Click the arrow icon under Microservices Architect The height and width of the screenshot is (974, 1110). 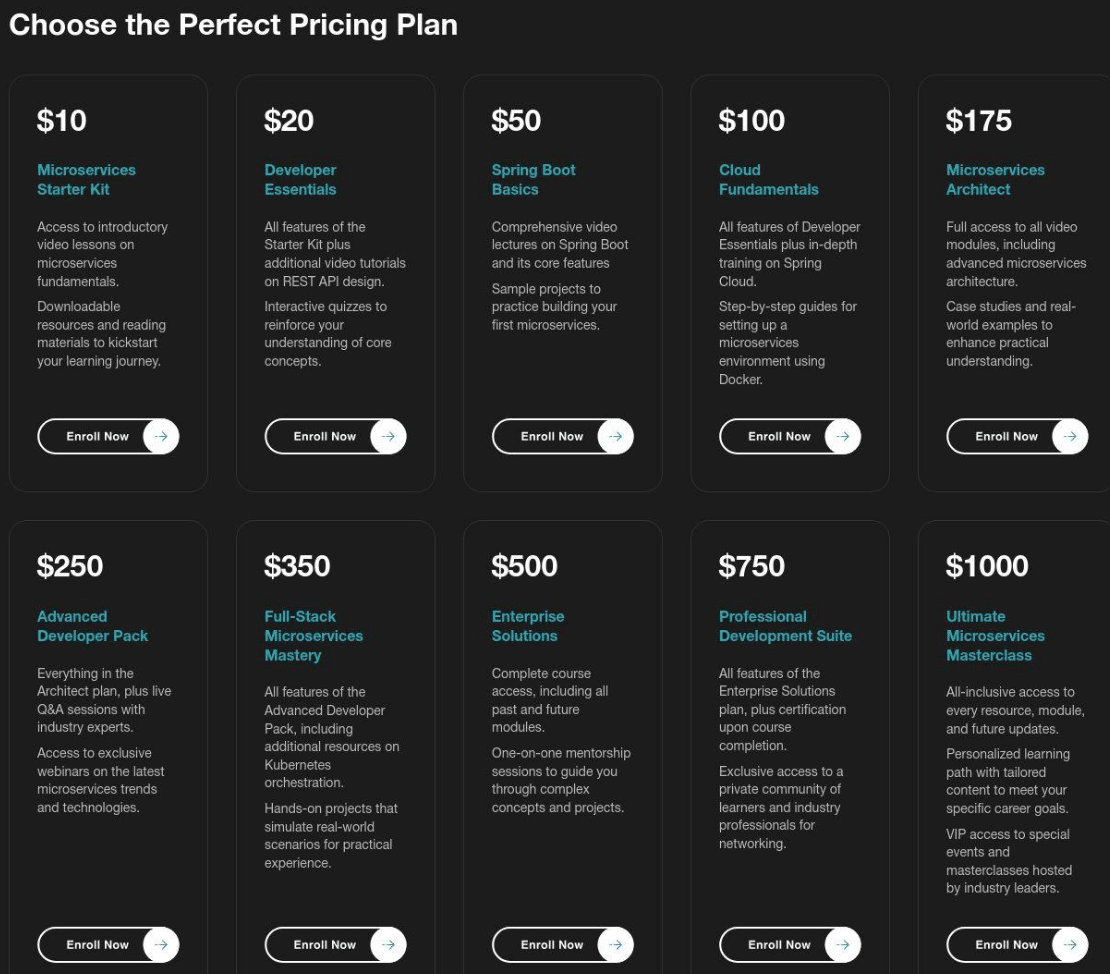(1069, 436)
